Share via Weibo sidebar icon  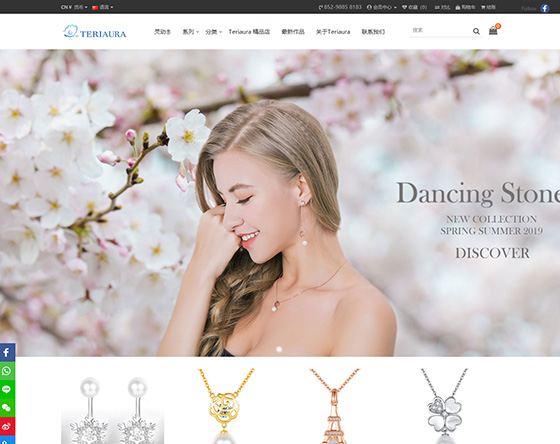[7, 426]
